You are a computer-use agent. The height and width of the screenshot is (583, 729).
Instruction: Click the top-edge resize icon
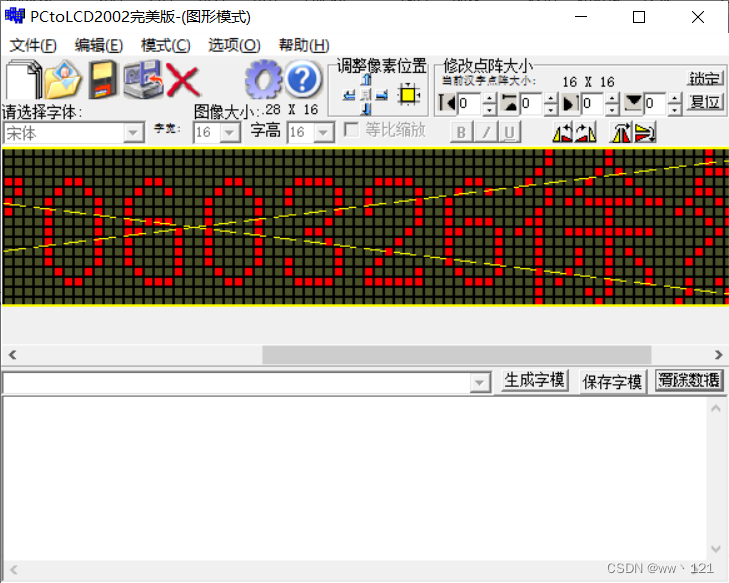click(510, 103)
